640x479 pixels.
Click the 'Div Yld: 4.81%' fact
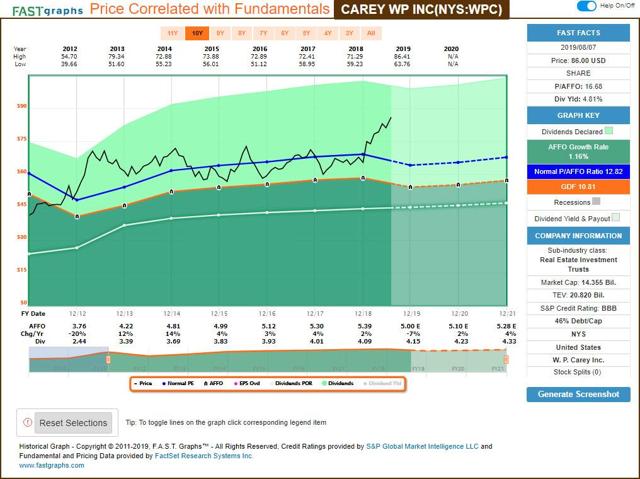[578, 99]
